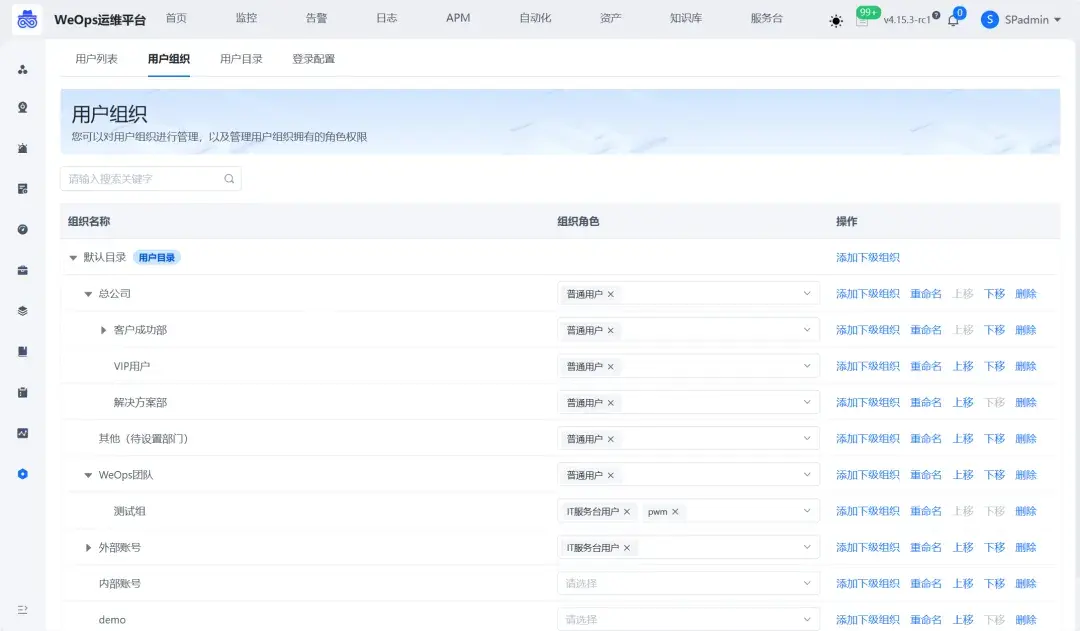Open the notification bell icon
1080x631 pixels.
[x=953, y=20]
